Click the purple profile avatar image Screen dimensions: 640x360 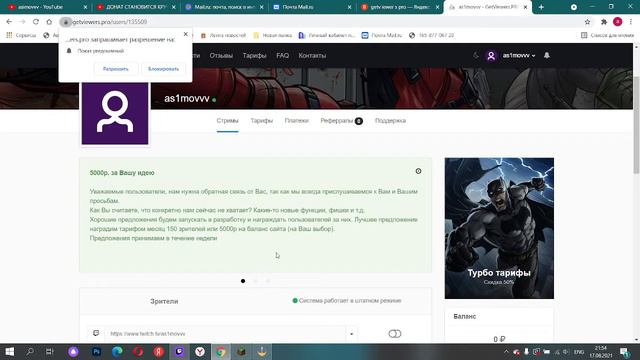115,113
